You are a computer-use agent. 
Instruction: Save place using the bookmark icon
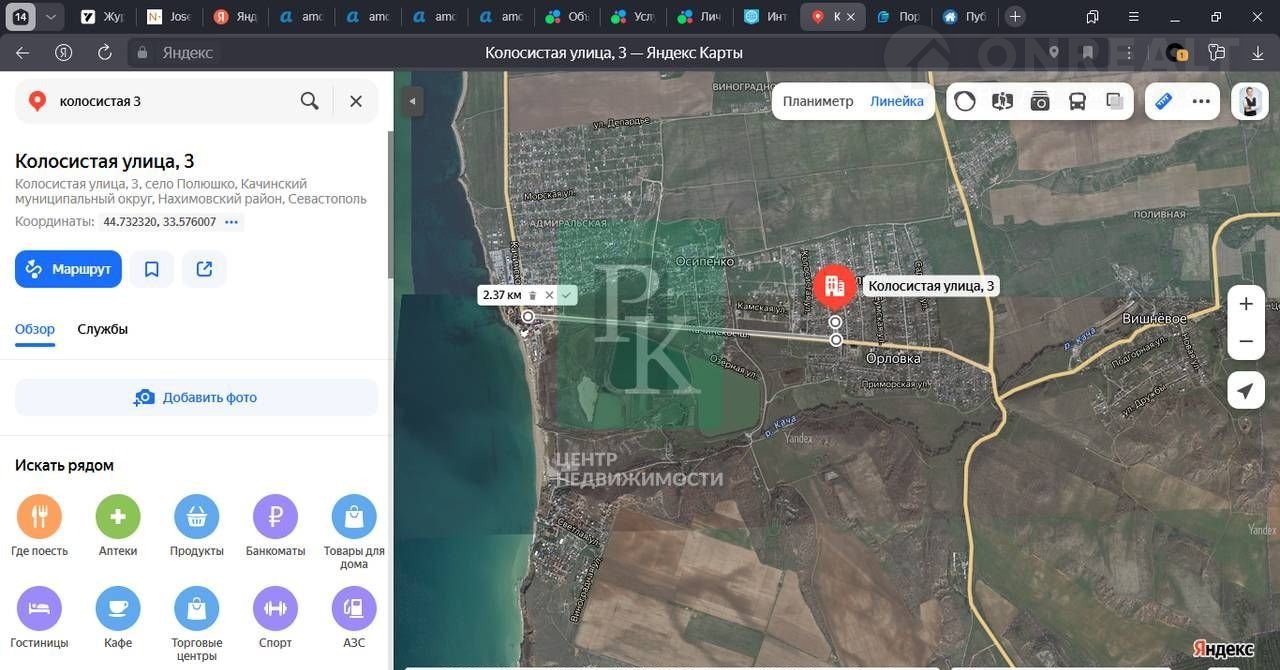pos(152,269)
